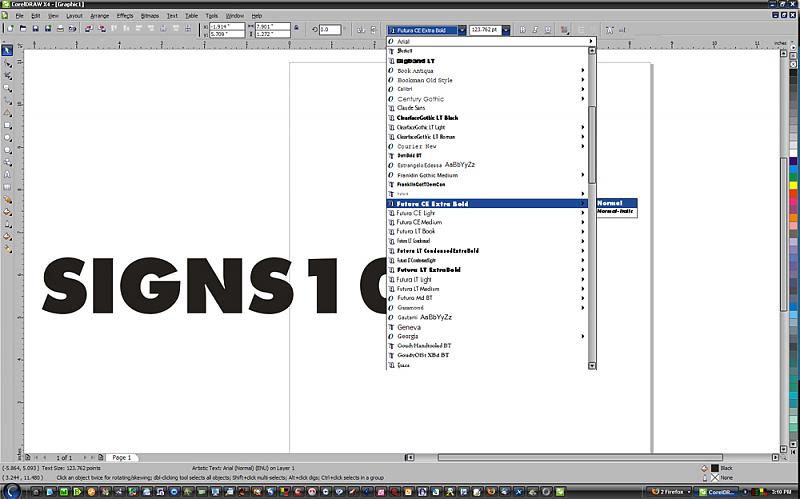Viewport: 800px width, 499px height.
Task: Select the Pick tool in the toolbox
Action: coord(7,51)
